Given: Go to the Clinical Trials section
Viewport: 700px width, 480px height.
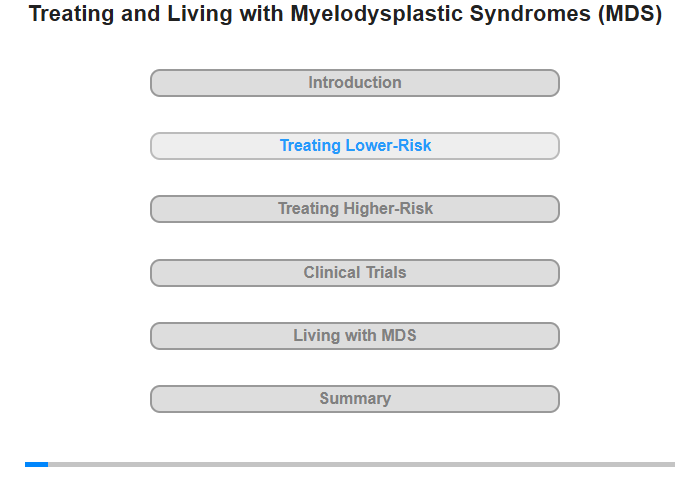Looking at the screenshot, I should pos(354,273).
